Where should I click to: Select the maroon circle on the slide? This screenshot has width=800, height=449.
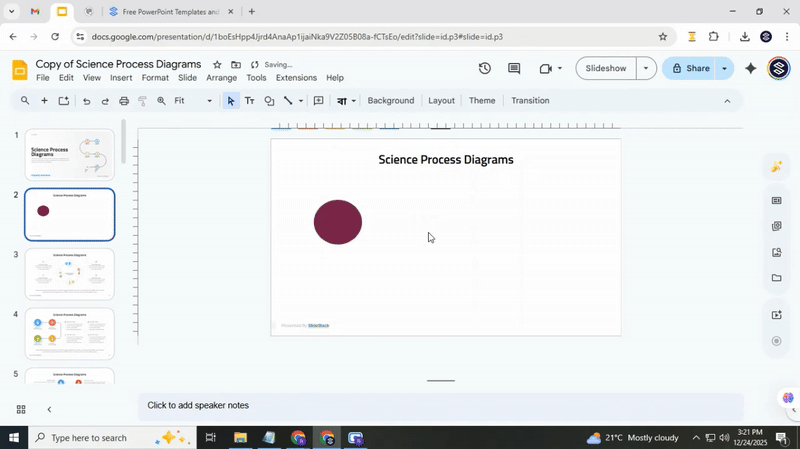click(338, 222)
